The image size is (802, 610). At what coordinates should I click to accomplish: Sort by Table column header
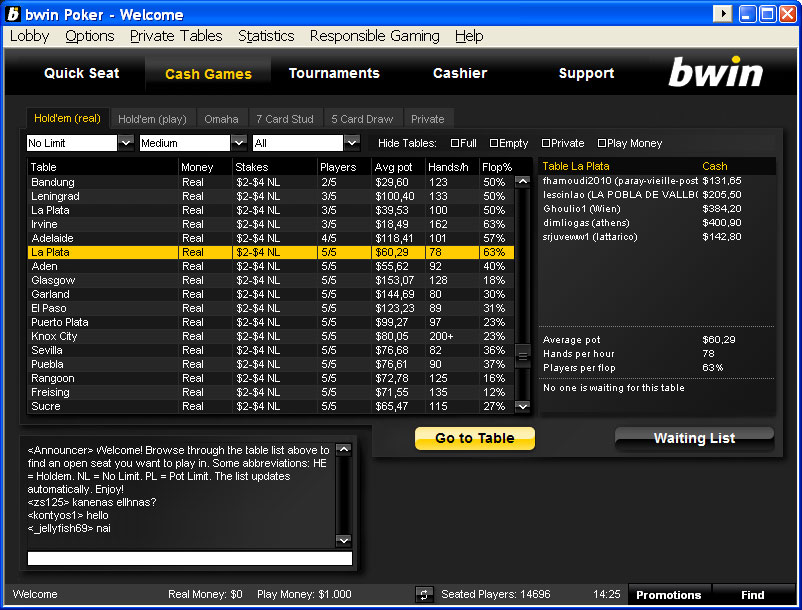tap(102, 167)
